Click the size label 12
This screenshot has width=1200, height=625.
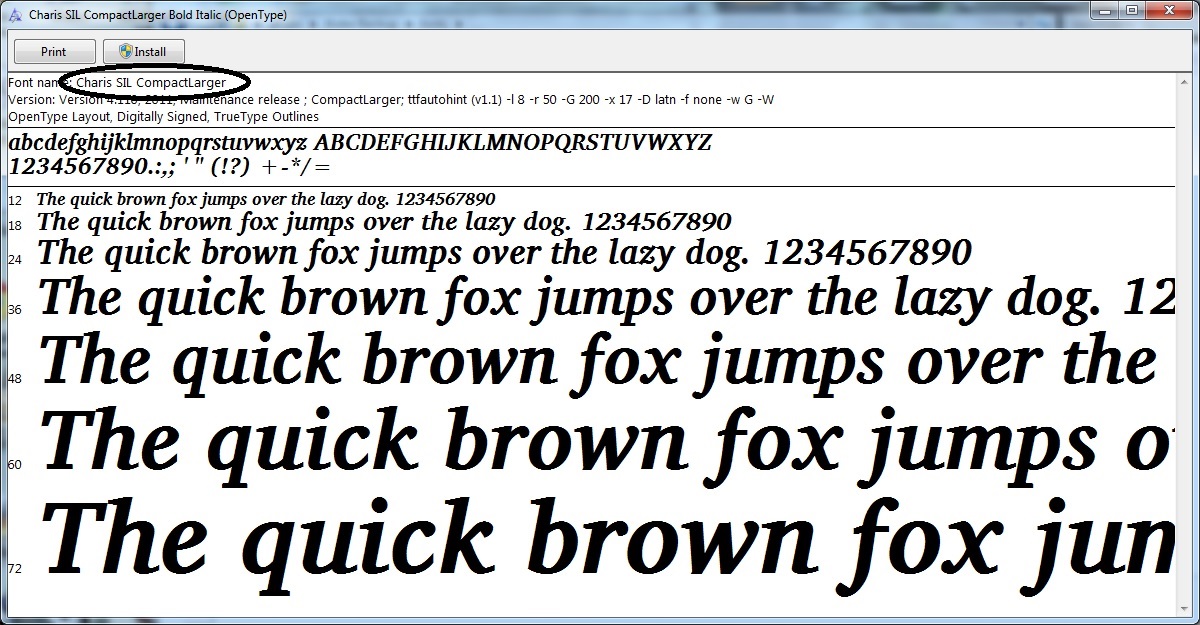15,201
